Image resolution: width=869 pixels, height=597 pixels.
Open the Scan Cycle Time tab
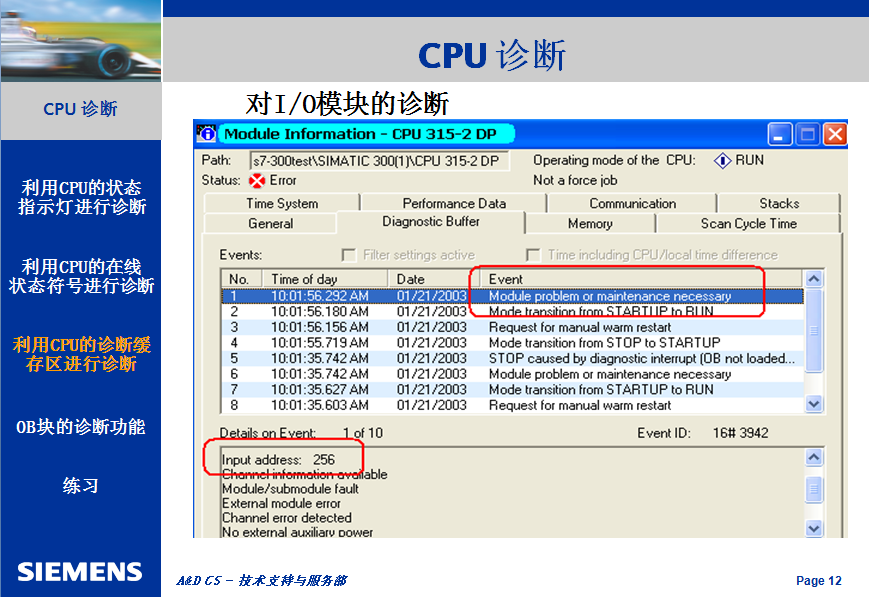click(x=748, y=223)
